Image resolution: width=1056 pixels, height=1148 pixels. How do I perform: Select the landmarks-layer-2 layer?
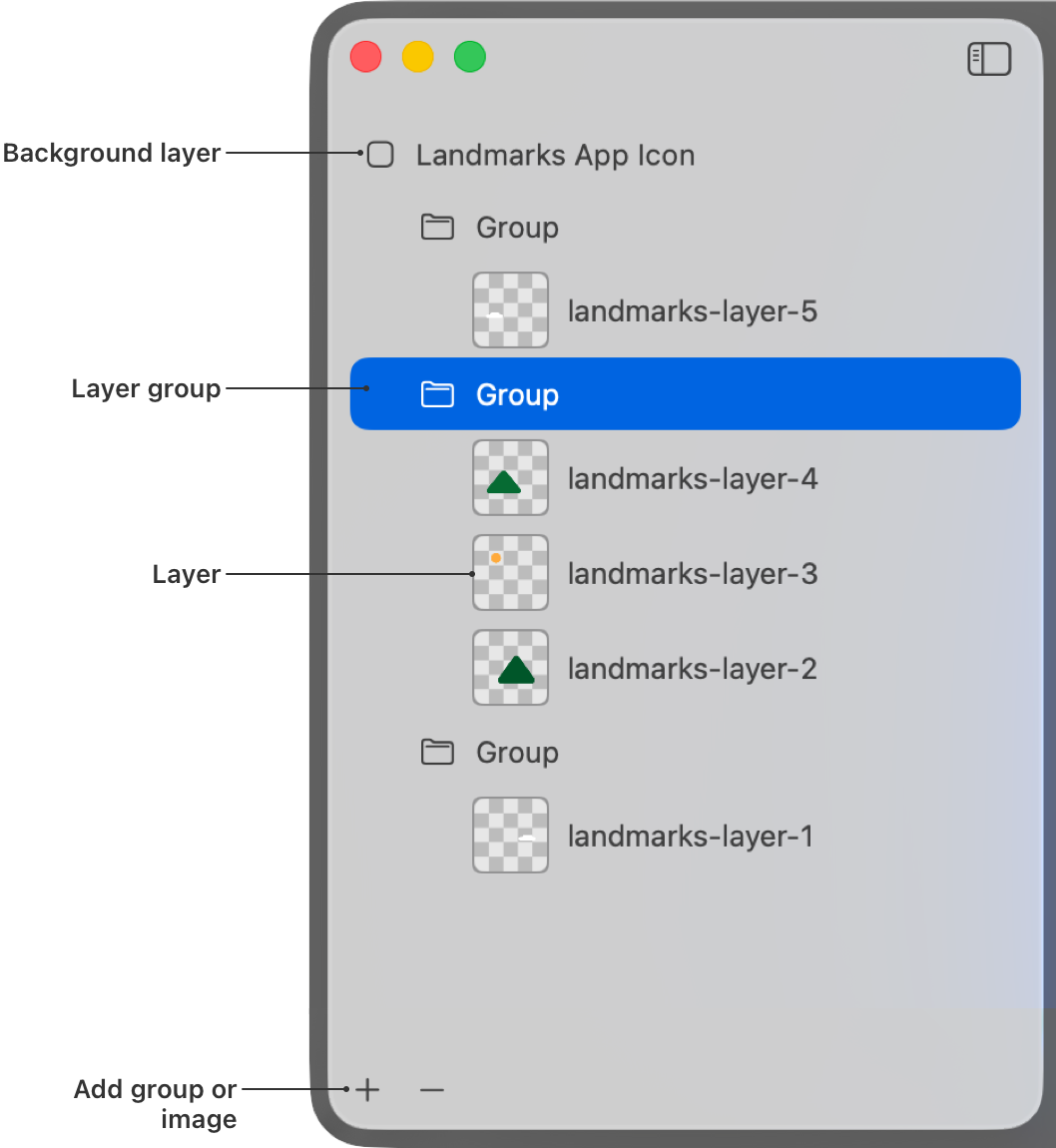tap(692, 668)
